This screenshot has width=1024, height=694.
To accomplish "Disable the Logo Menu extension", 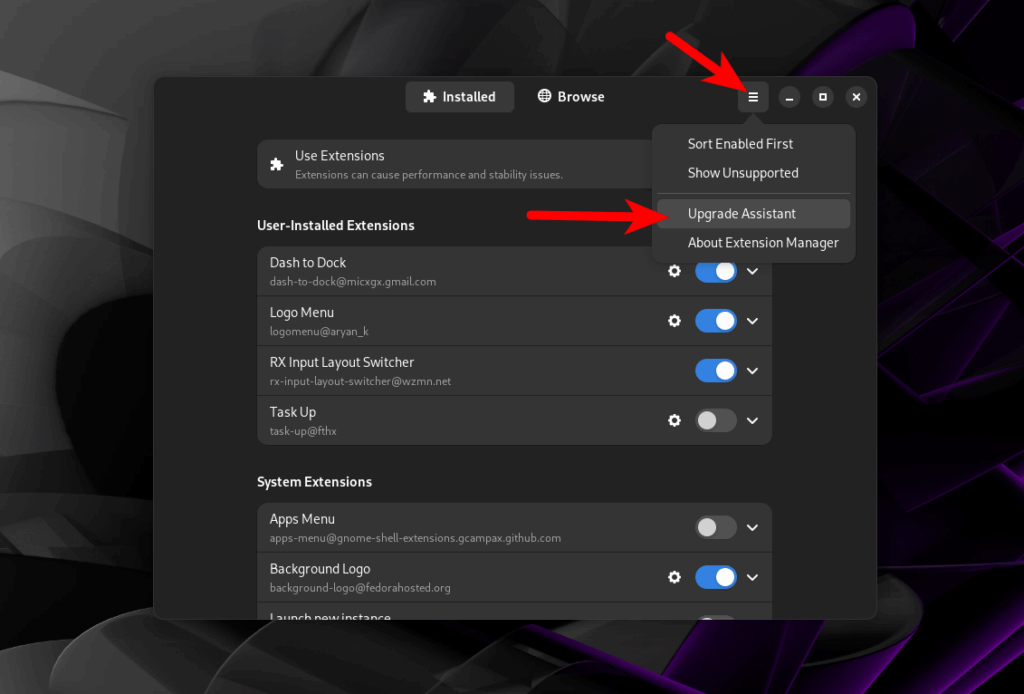I will [716, 321].
